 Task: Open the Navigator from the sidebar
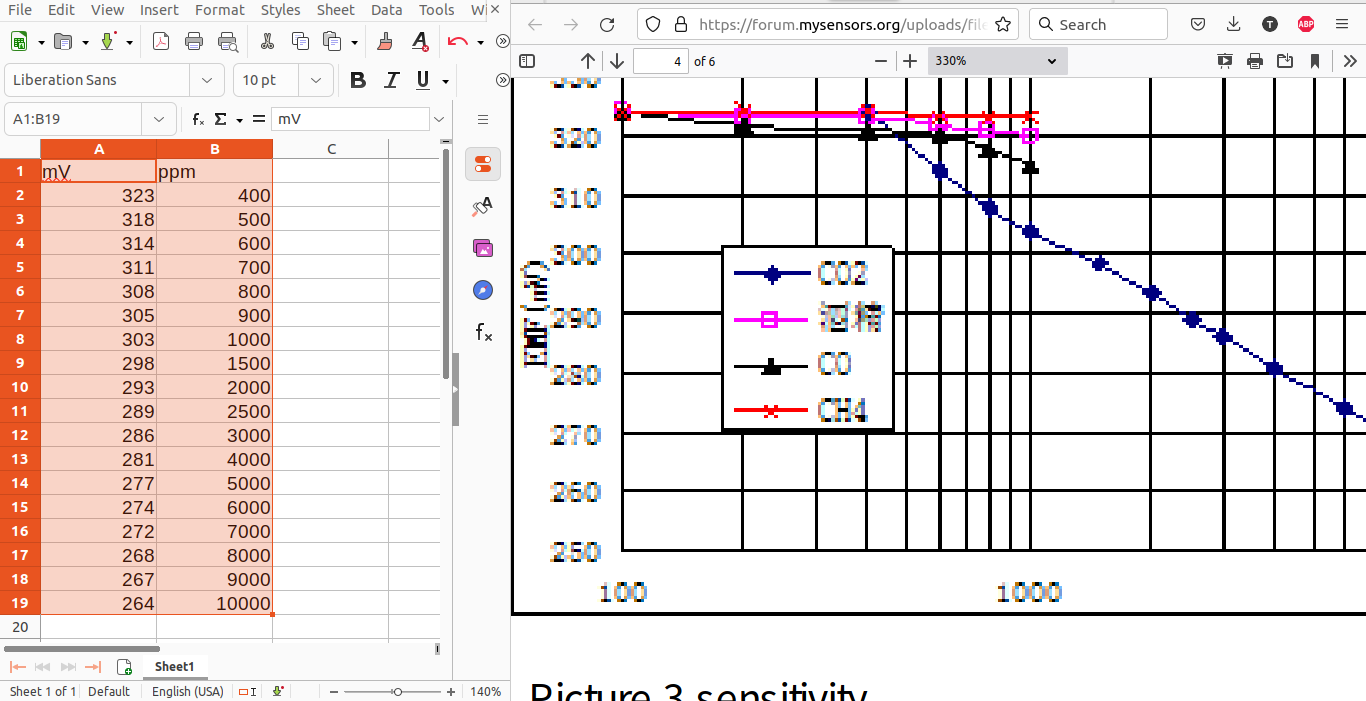tap(483, 290)
